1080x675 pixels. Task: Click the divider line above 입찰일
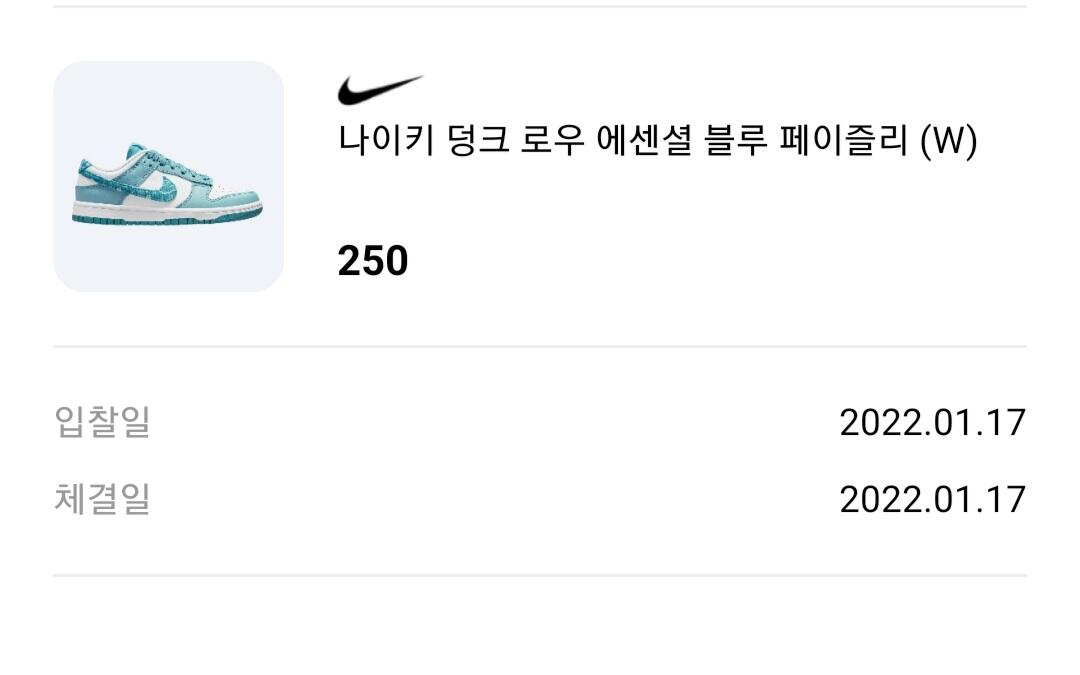click(x=540, y=347)
